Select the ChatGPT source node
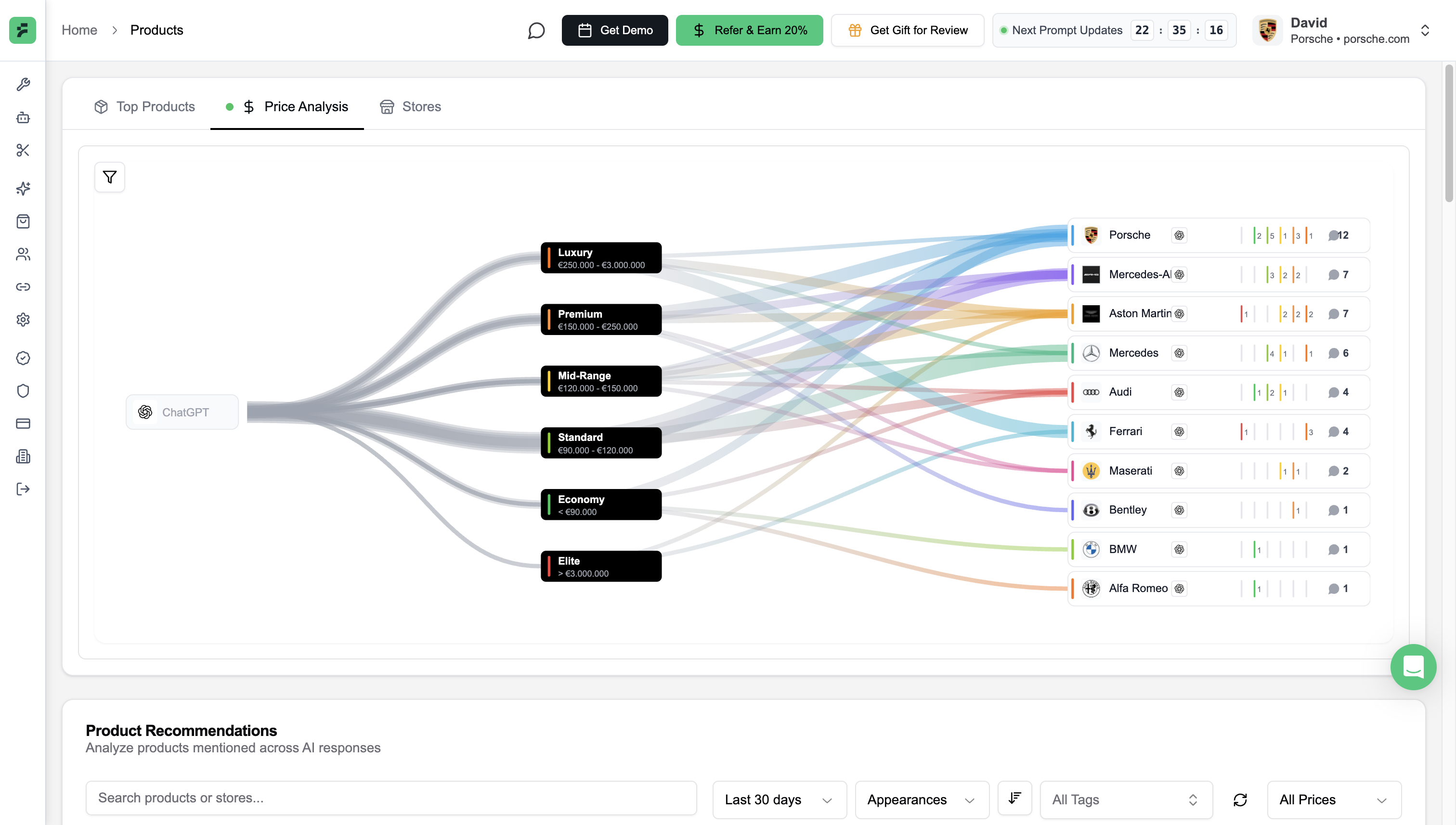Image resolution: width=1456 pixels, height=825 pixels. tap(182, 412)
